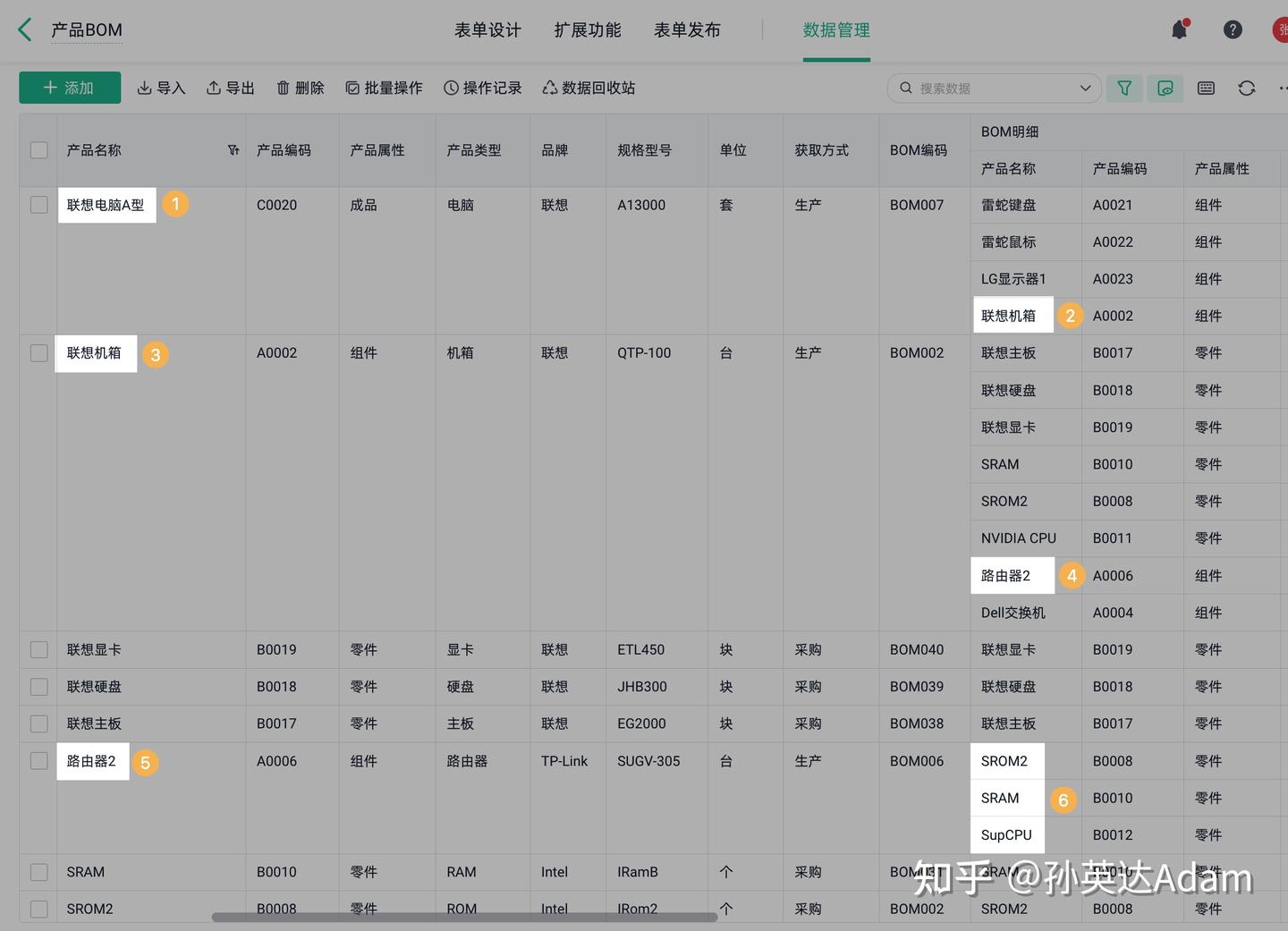The width and height of the screenshot is (1288, 931).
Task: Open the notification bell
Action: (x=1178, y=29)
